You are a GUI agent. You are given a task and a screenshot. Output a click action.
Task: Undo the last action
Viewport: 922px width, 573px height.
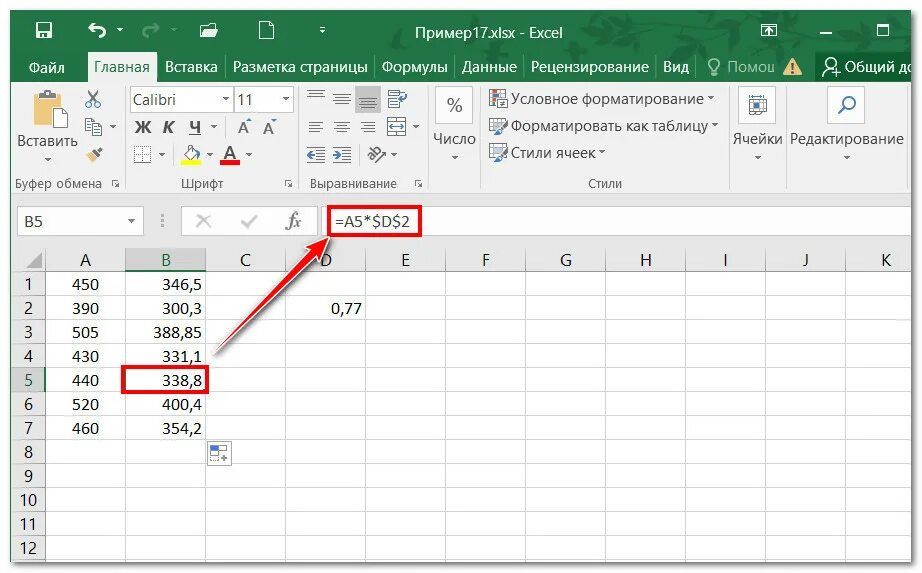(97, 30)
